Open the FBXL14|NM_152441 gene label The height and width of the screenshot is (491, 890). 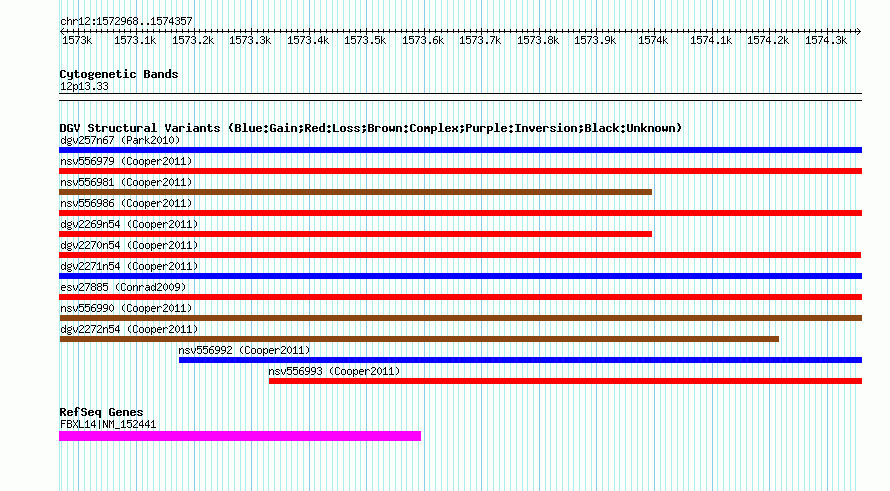[108, 424]
